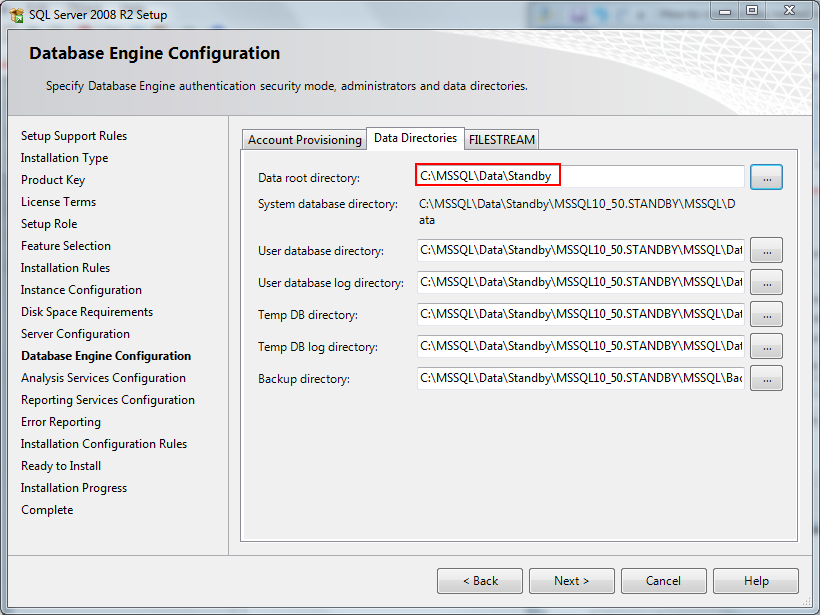Click the SQL Server Setup title bar icon

click(x=16, y=15)
